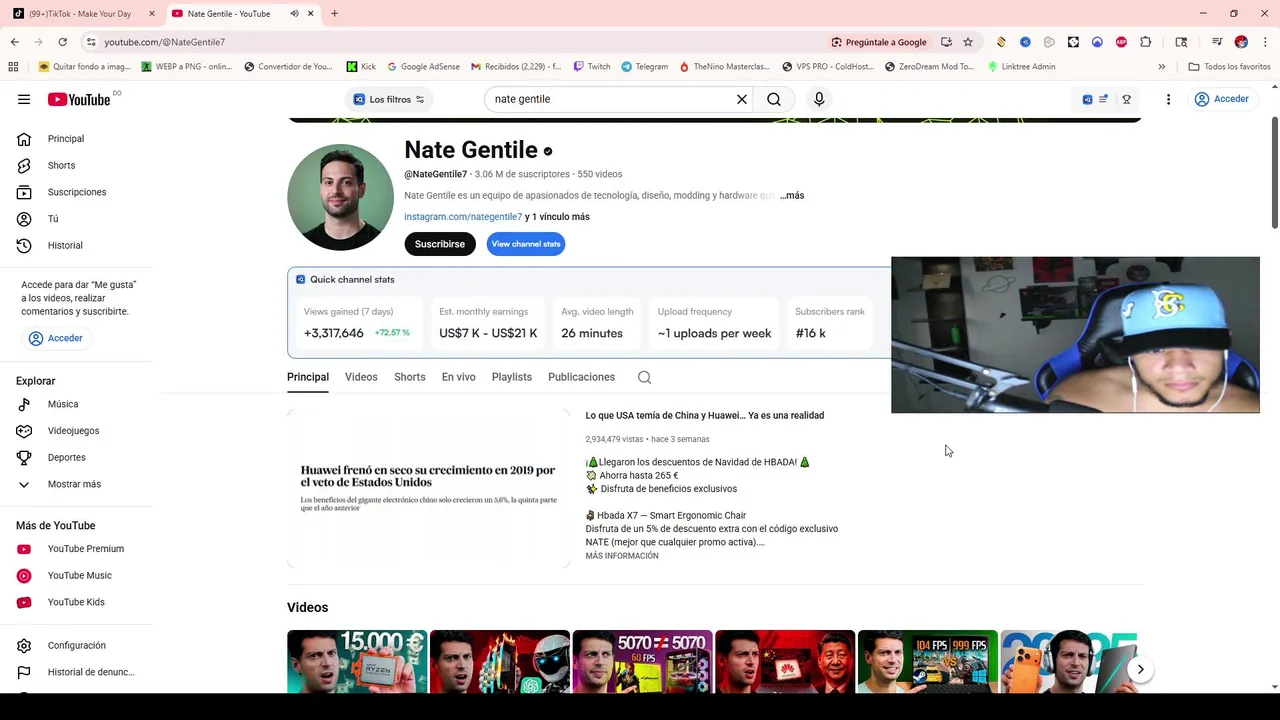Open the '5070 vs 5070' video thumbnail
The width and height of the screenshot is (1280, 720).
click(x=643, y=662)
